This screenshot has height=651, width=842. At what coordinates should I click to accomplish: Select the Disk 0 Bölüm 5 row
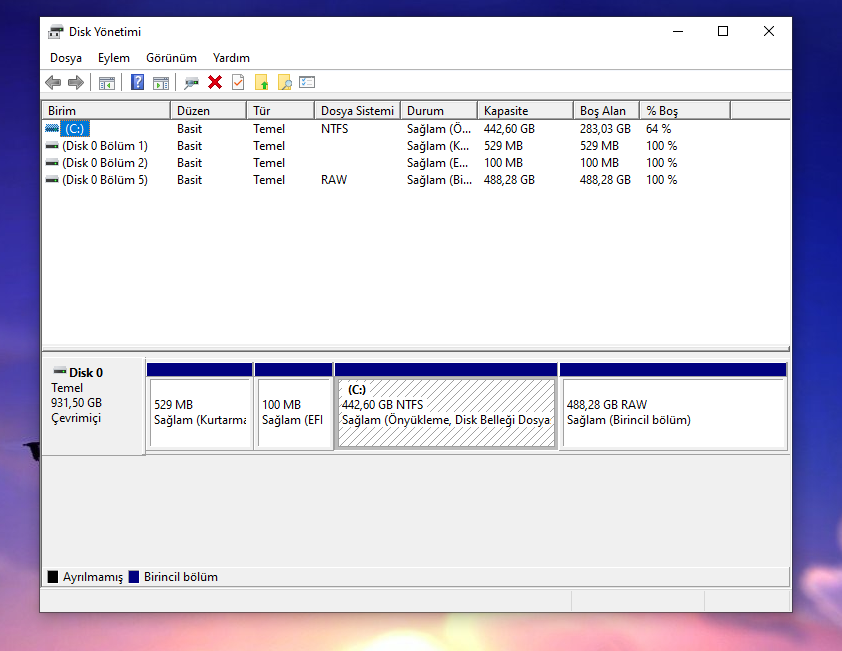[x=104, y=180]
